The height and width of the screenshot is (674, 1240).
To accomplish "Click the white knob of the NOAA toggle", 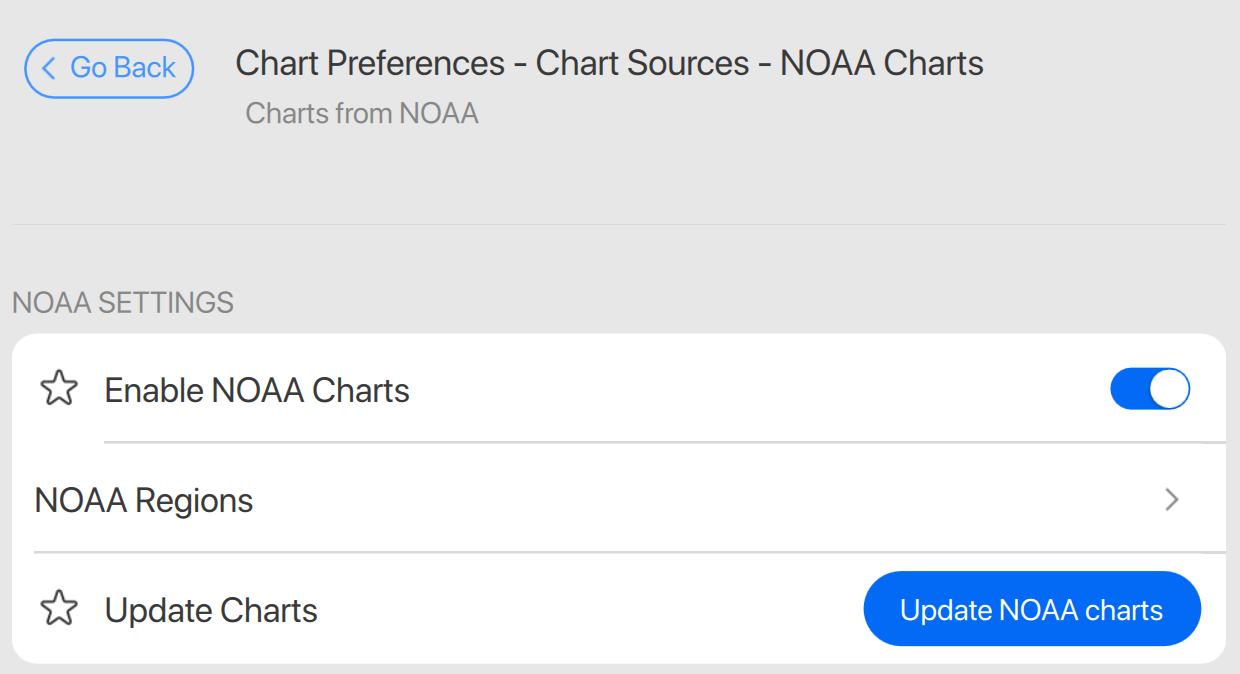I will (1169, 389).
